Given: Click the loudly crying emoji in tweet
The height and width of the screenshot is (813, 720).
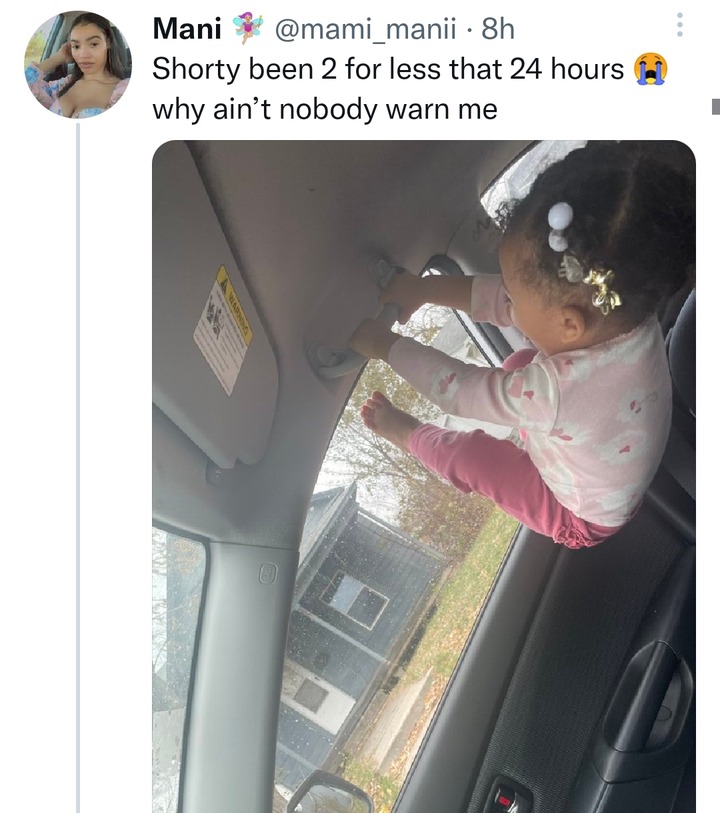Looking at the screenshot, I should [651, 68].
